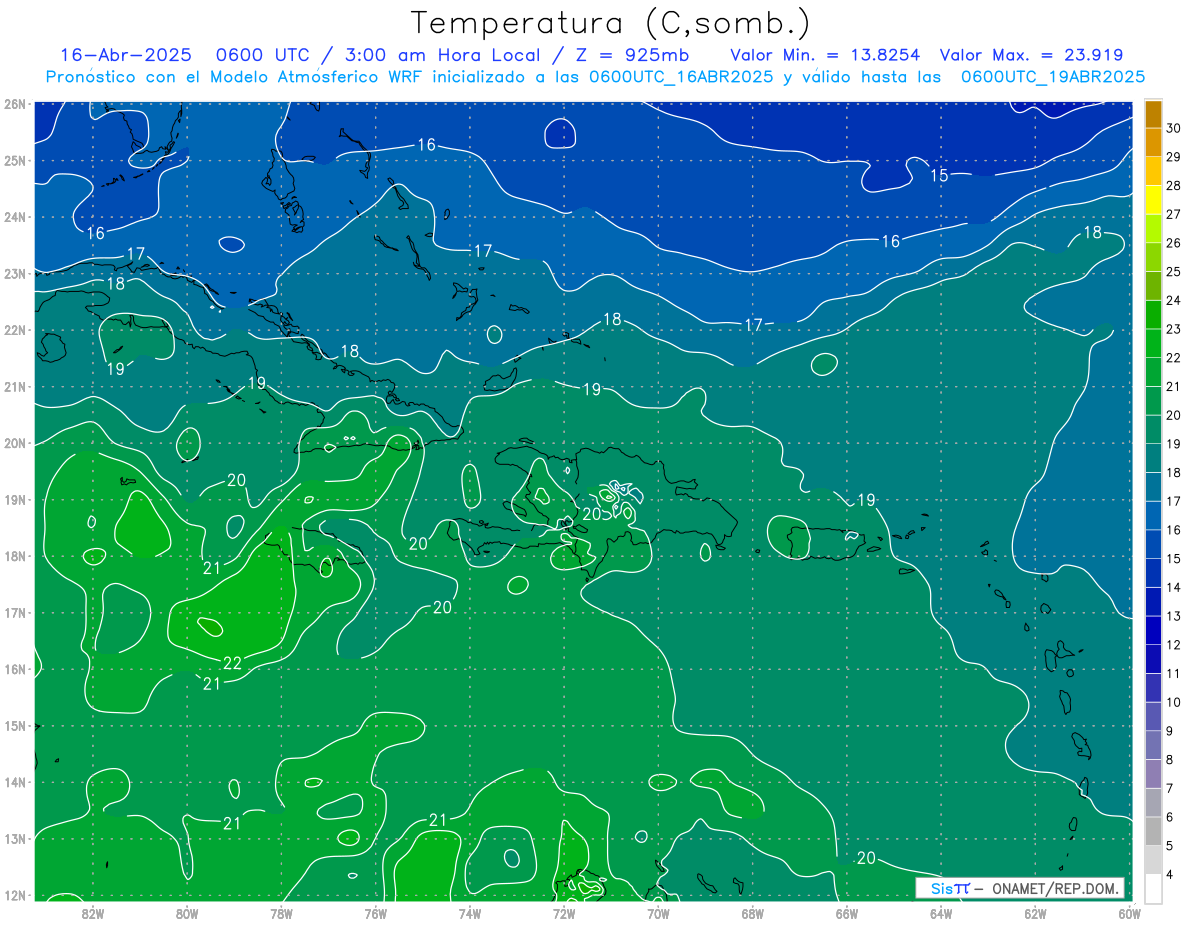Click the "68W" longitude axis label
The height and width of the screenshot is (927, 1200).
(x=753, y=913)
